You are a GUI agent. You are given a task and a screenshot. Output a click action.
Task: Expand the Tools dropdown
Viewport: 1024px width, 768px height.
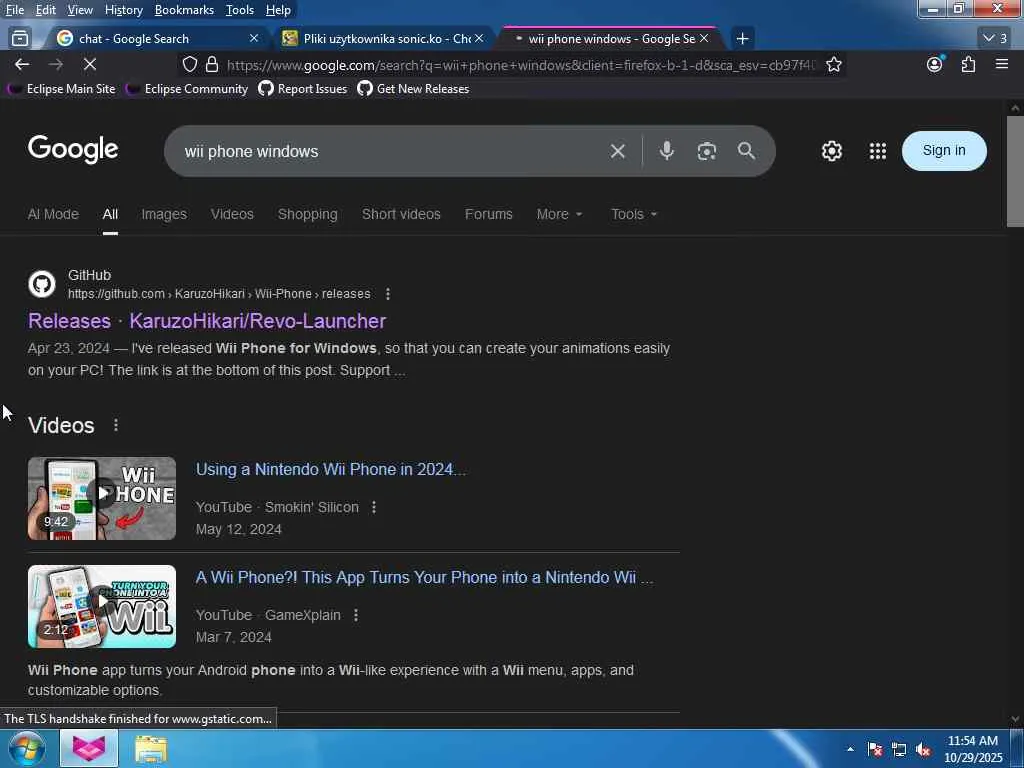tap(633, 214)
